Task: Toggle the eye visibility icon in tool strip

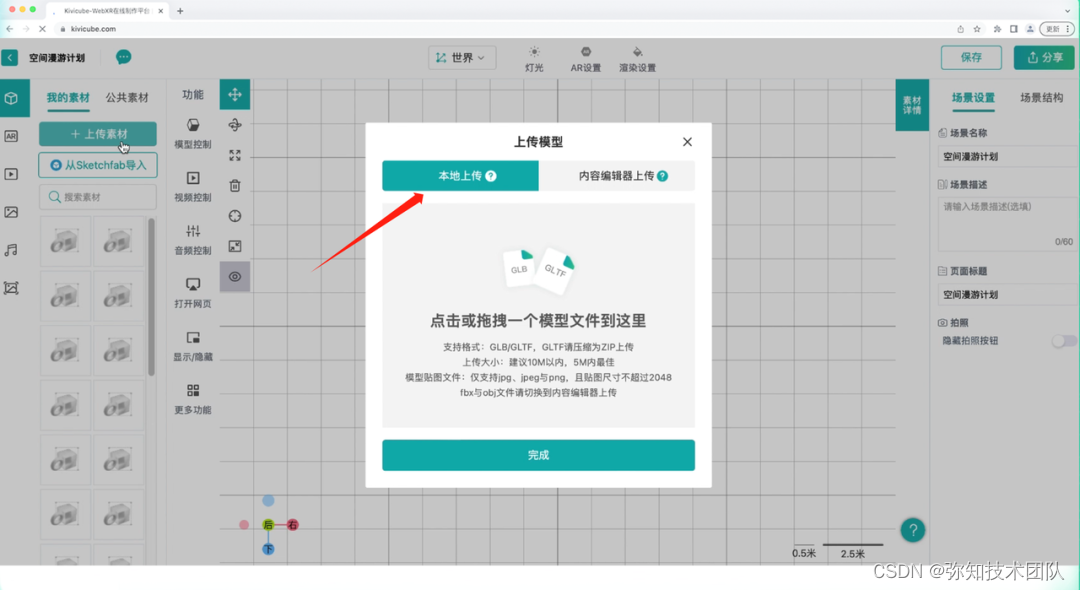Action: click(x=235, y=275)
